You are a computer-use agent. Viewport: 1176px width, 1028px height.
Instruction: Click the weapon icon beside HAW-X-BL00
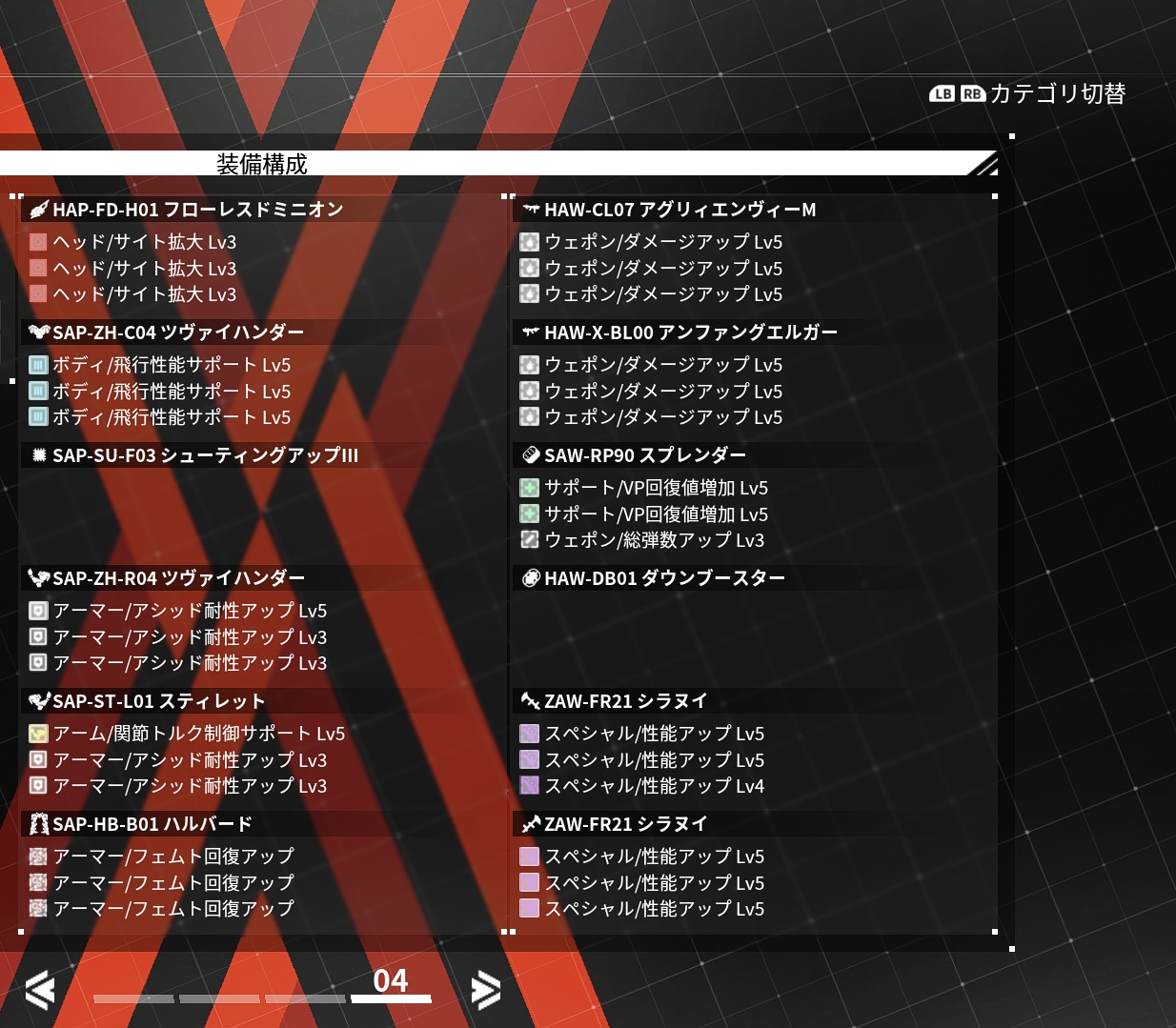(x=531, y=333)
